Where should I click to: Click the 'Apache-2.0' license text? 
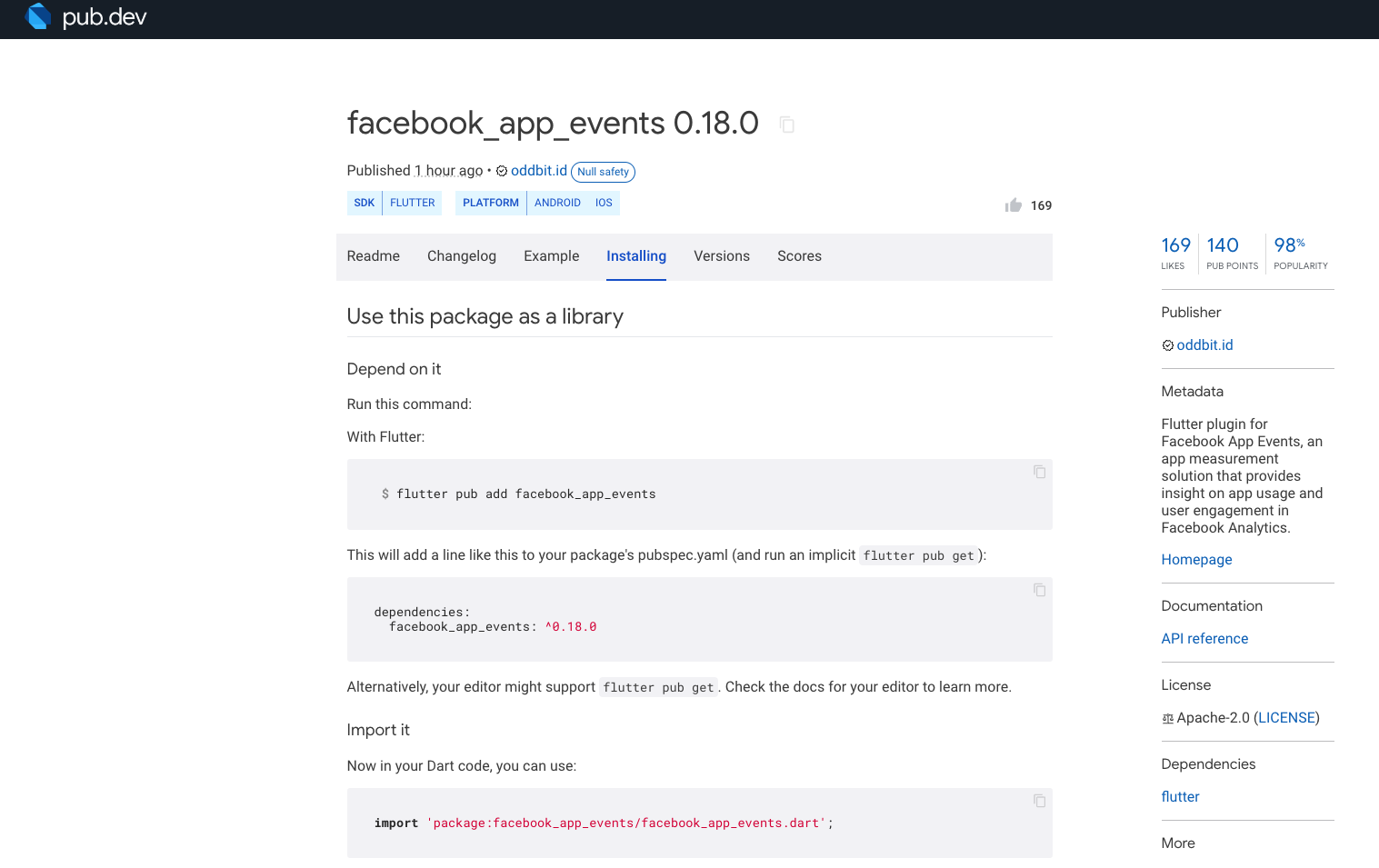click(x=1214, y=718)
